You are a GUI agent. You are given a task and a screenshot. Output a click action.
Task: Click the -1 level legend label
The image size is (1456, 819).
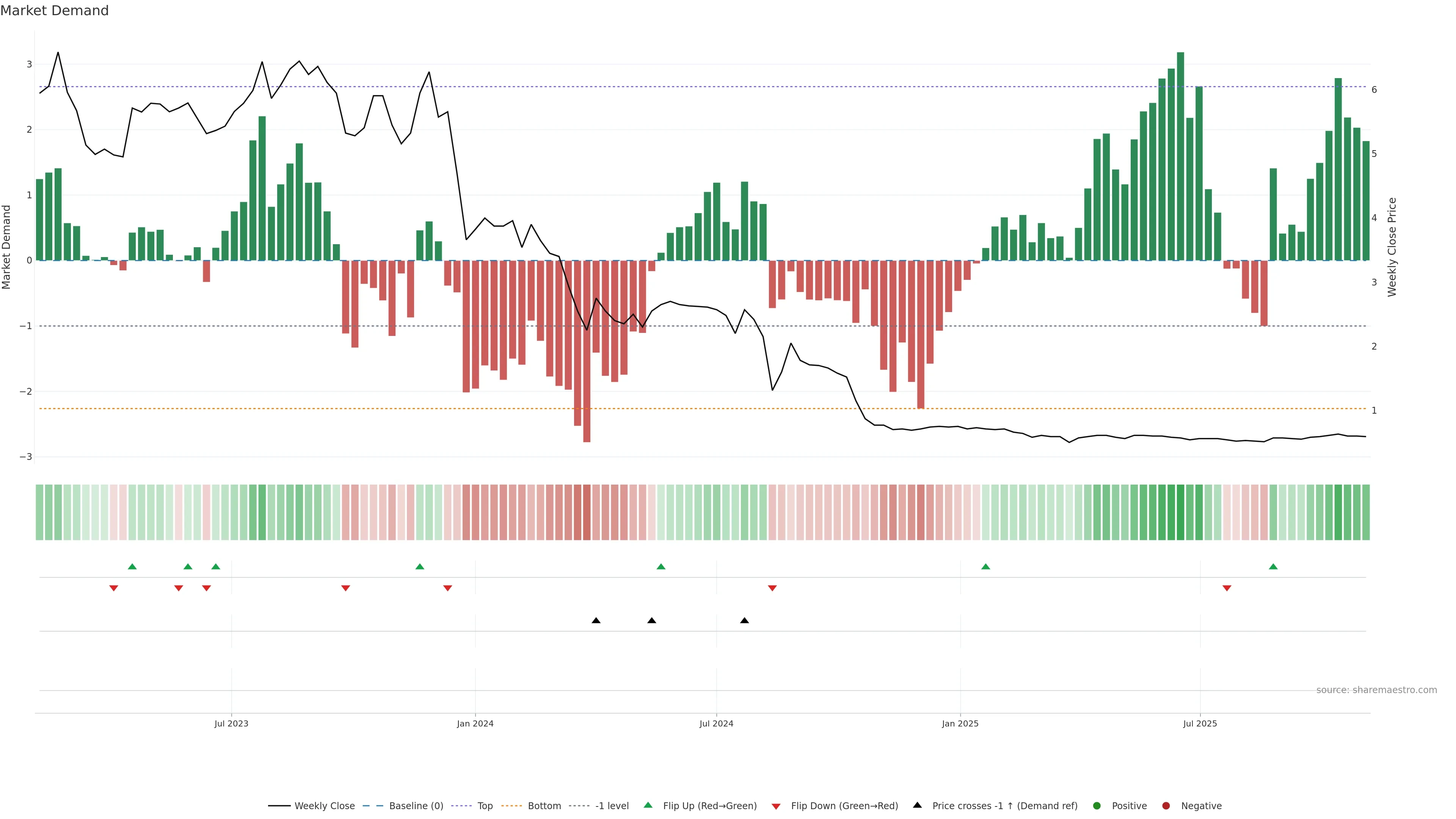pyautogui.click(x=612, y=806)
